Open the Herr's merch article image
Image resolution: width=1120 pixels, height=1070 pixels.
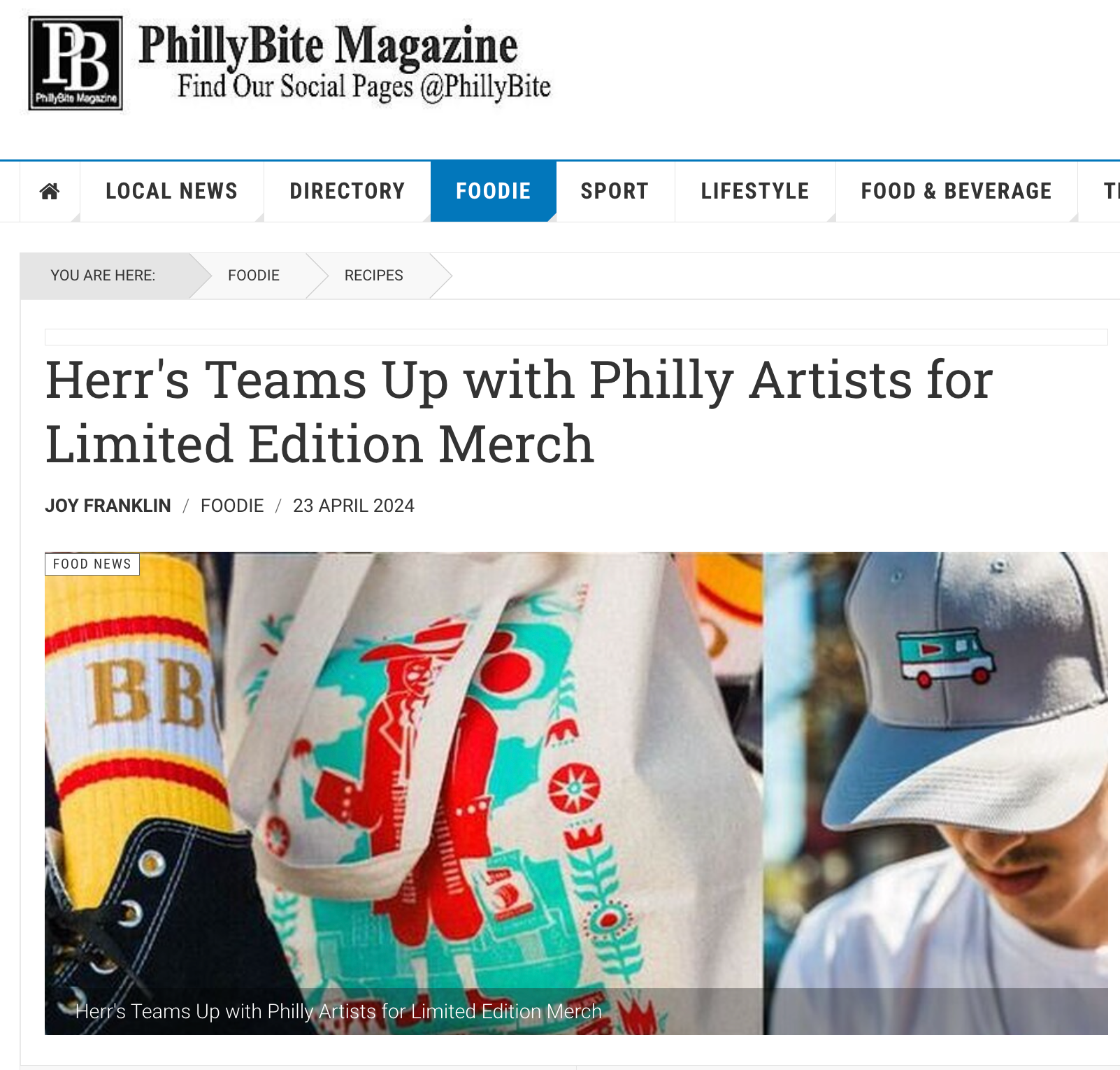[576, 793]
